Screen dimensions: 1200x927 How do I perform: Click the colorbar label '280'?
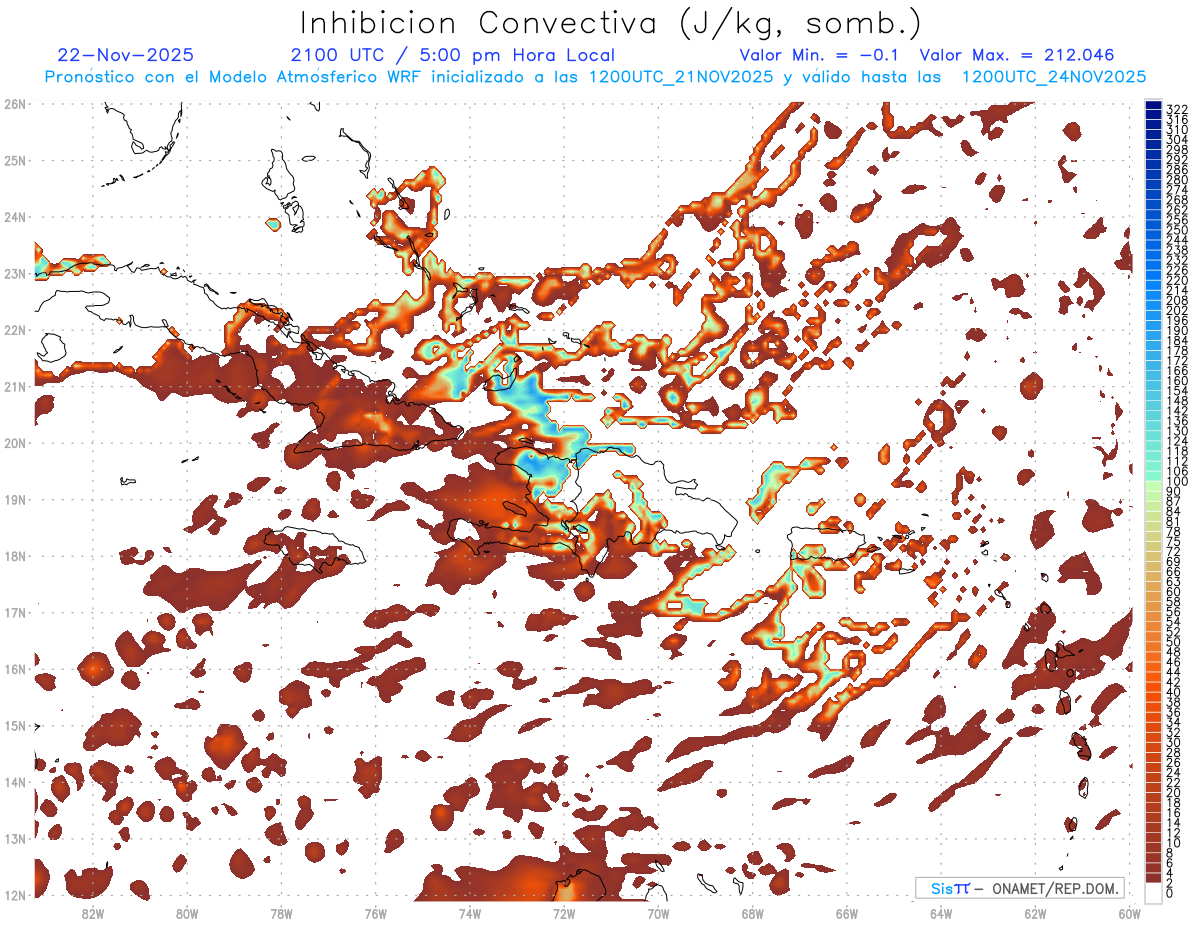[x=1177, y=178]
